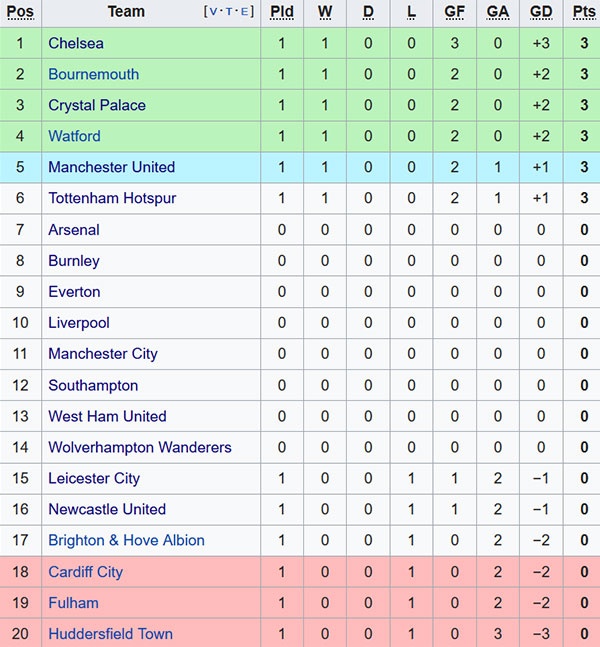600x647 pixels.
Task: Open the Watford team page
Action: (75, 136)
